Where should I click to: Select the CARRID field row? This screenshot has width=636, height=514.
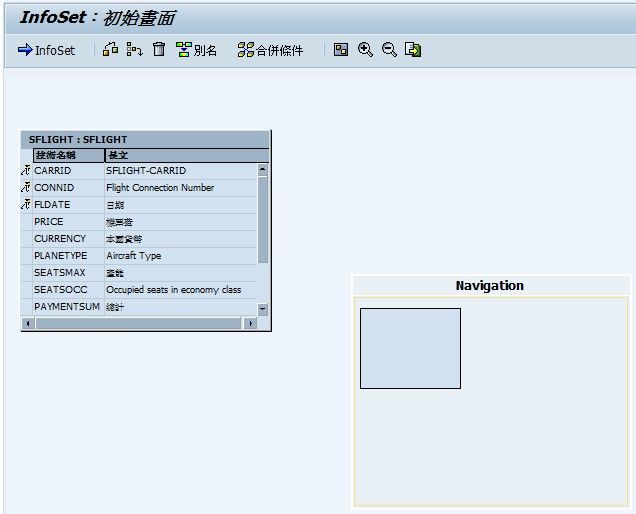point(139,171)
